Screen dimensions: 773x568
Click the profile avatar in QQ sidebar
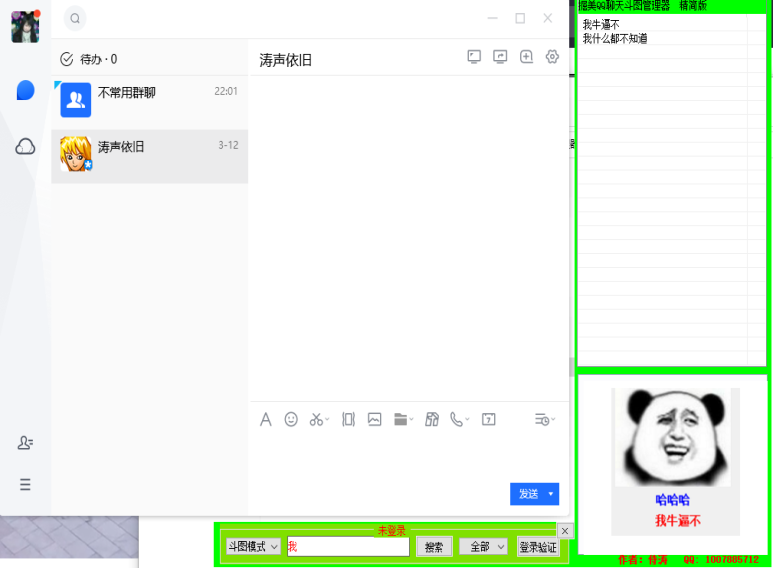point(25,26)
